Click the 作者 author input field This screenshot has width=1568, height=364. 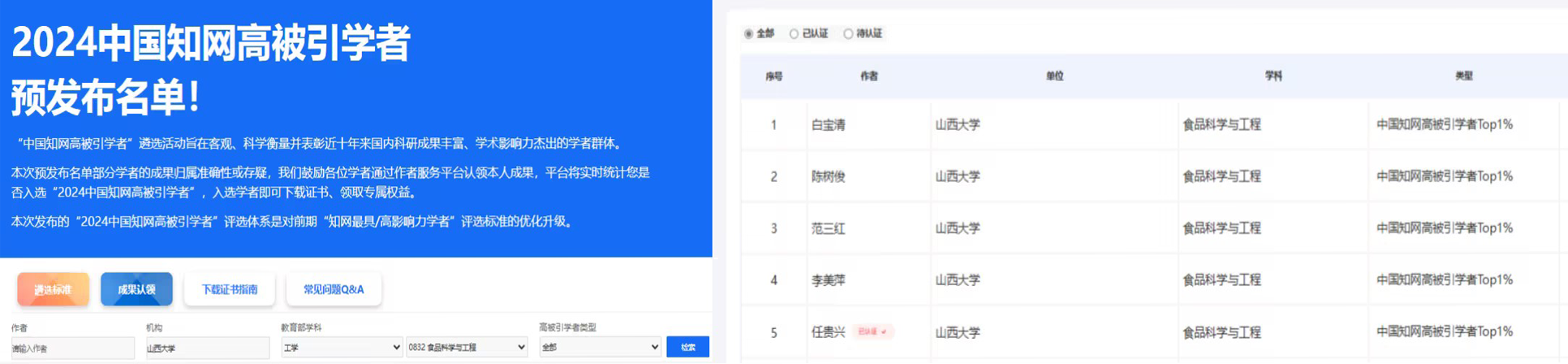click(72, 348)
